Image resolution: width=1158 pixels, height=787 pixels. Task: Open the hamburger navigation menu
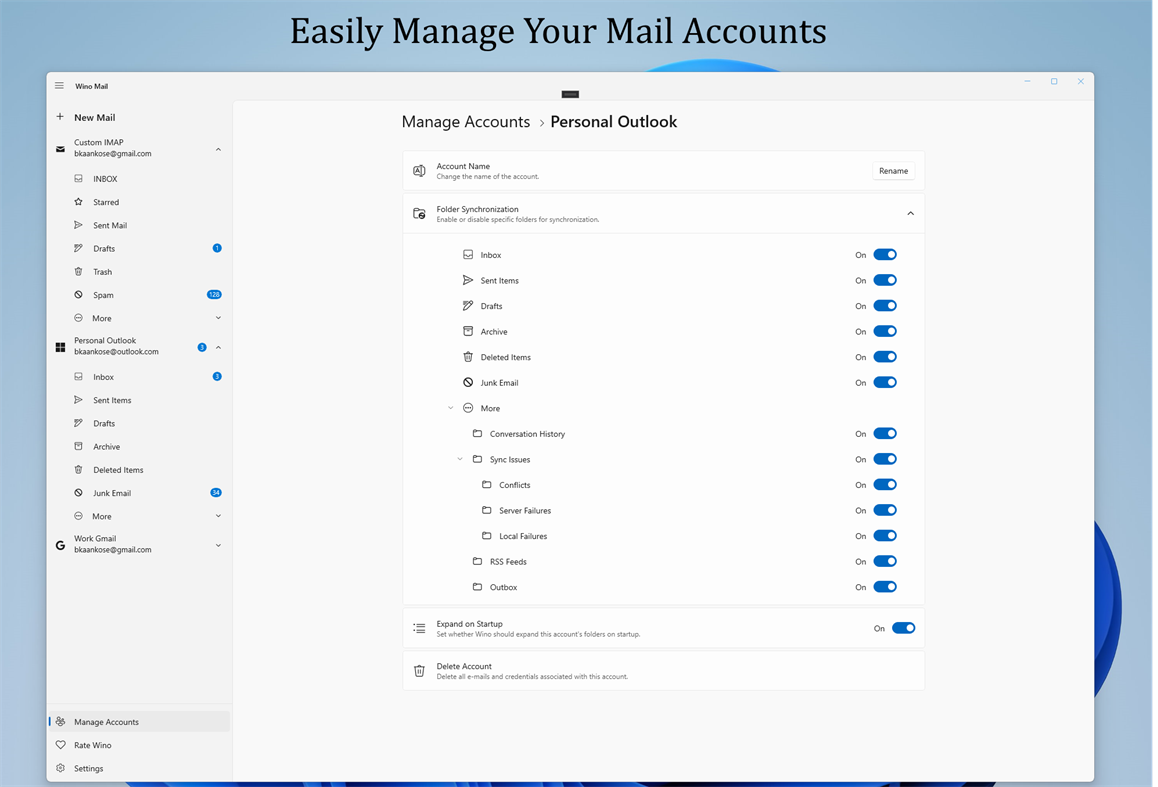pos(59,85)
